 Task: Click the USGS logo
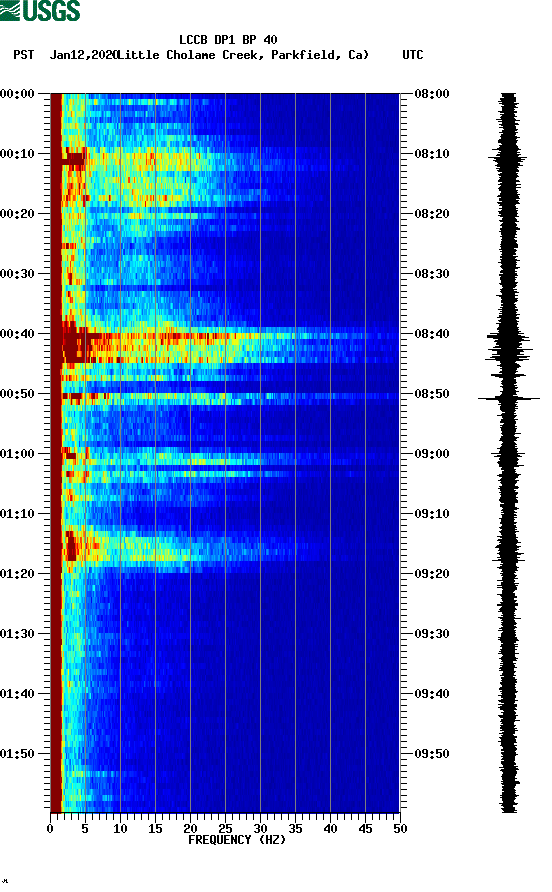[x=40, y=11]
